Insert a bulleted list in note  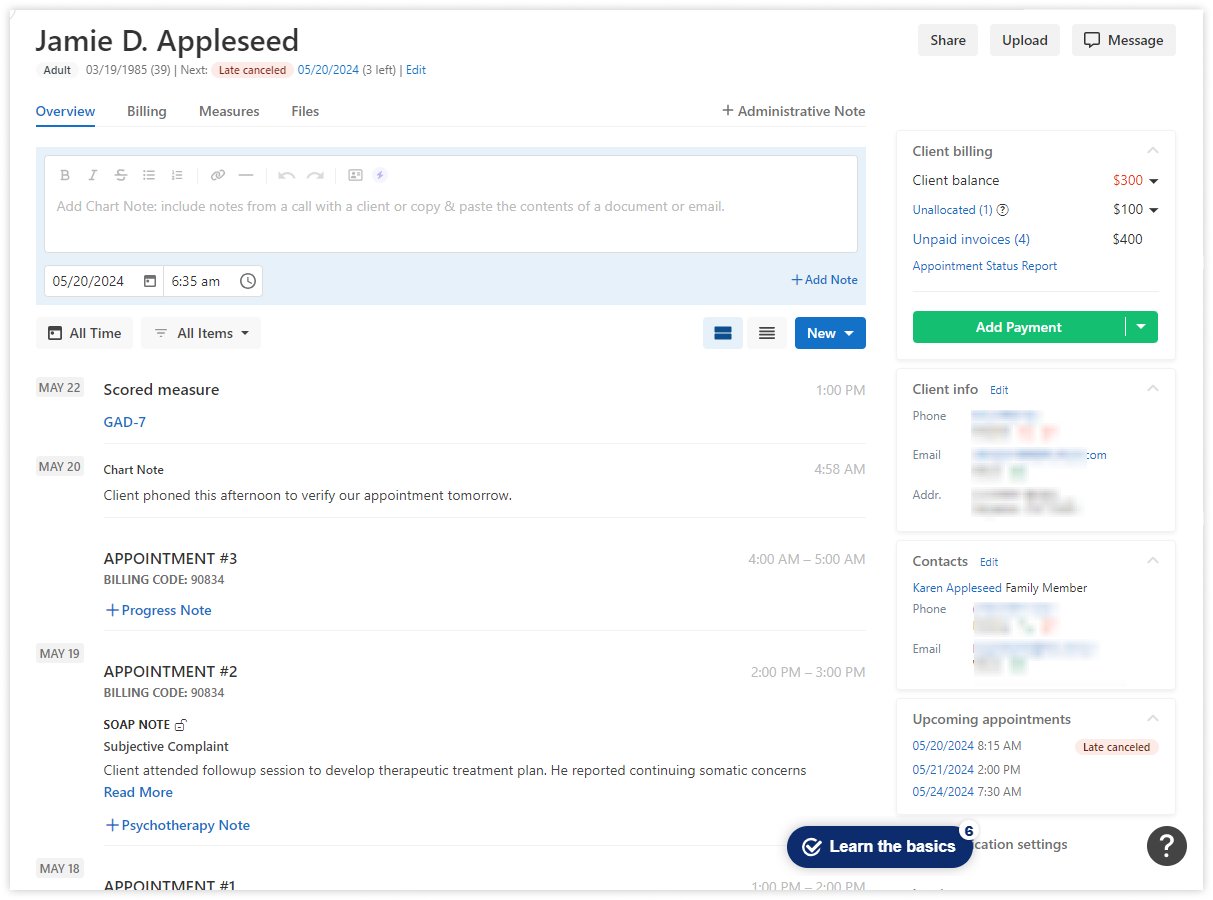coord(149,175)
